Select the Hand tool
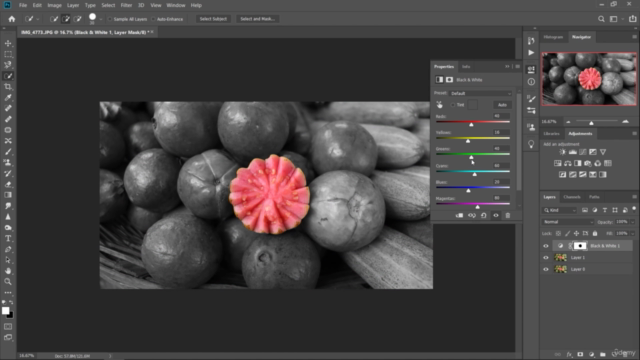Image resolution: width=640 pixels, height=360 pixels. (8, 271)
